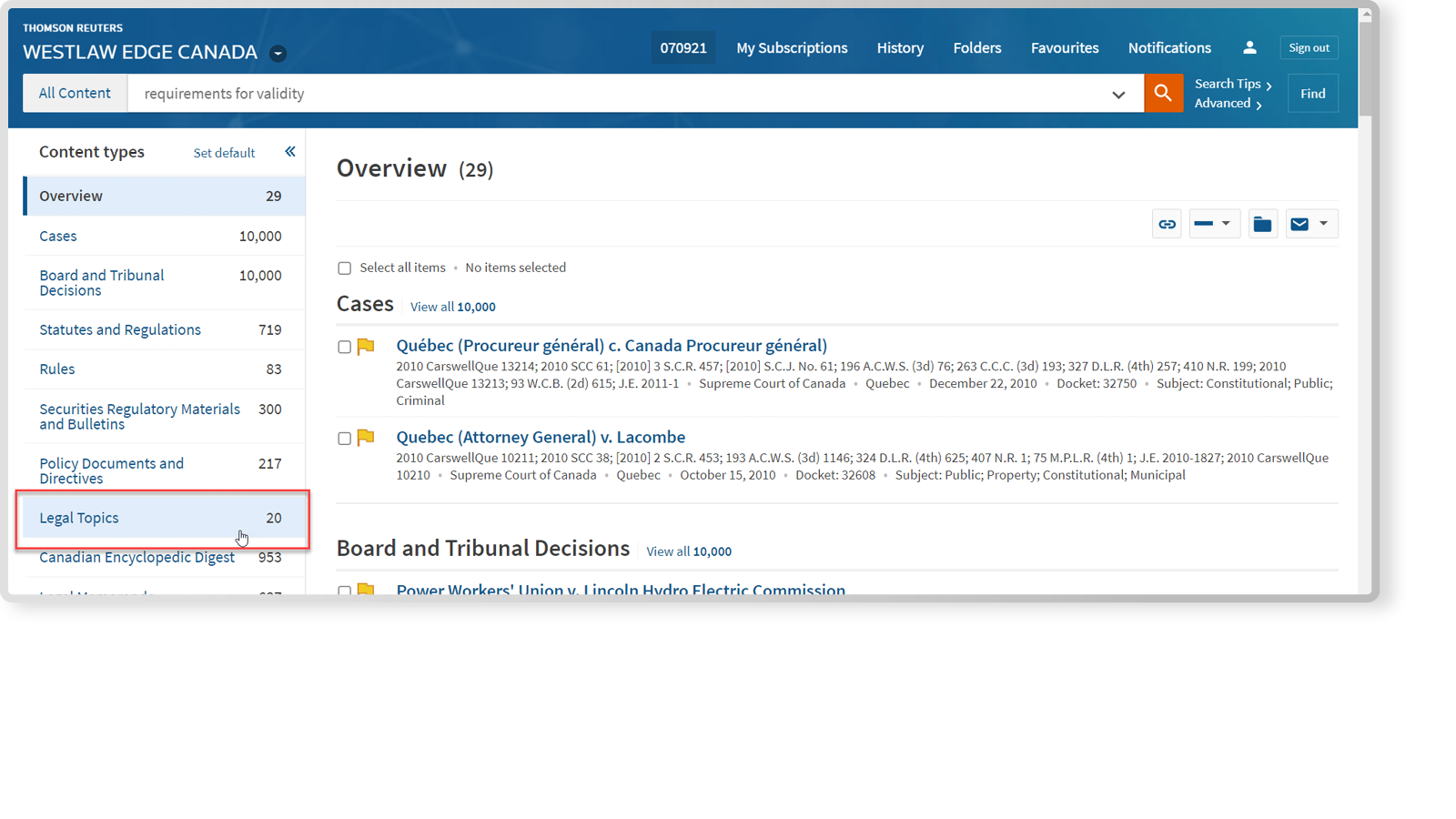The height and width of the screenshot is (819, 1456).
Task: Open Favourites
Action: click(x=1065, y=47)
